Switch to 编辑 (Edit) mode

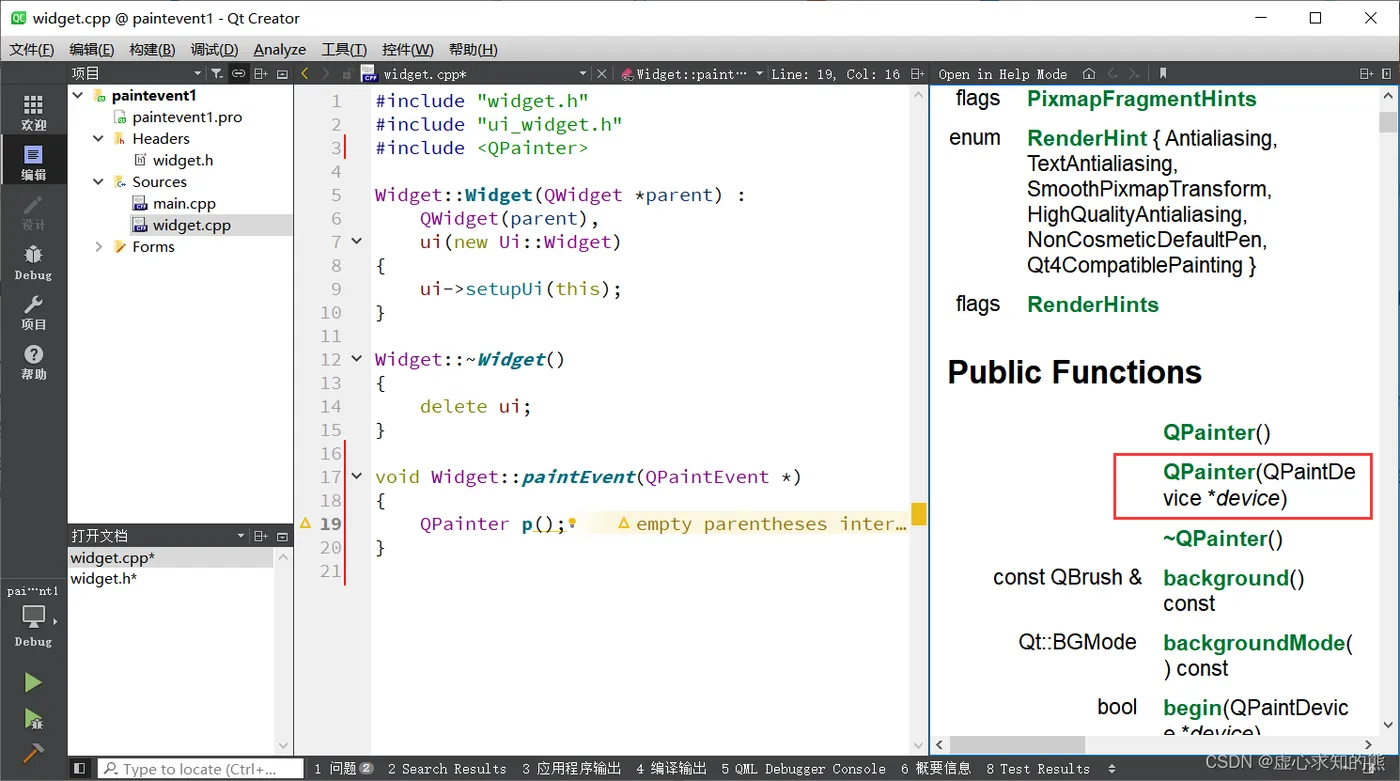(33, 162)
